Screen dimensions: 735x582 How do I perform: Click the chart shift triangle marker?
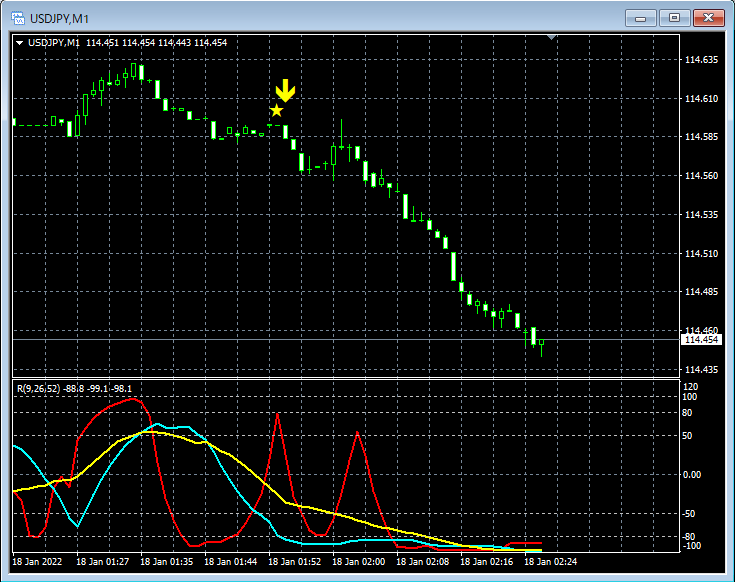(552, 37)
